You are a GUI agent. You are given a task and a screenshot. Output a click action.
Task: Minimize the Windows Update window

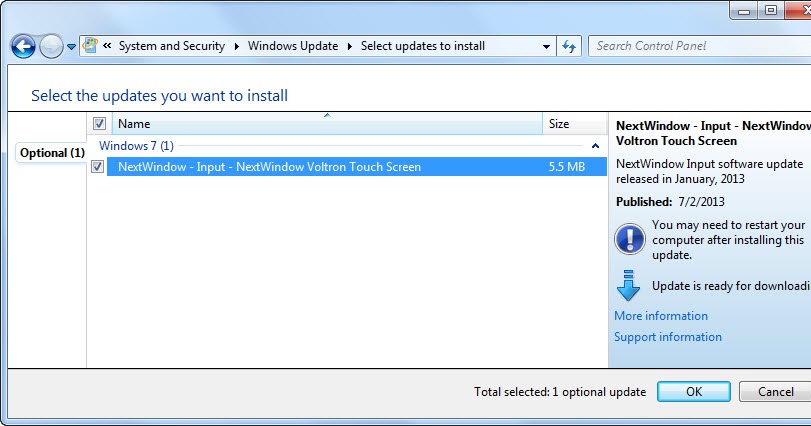tap(744, 10)
